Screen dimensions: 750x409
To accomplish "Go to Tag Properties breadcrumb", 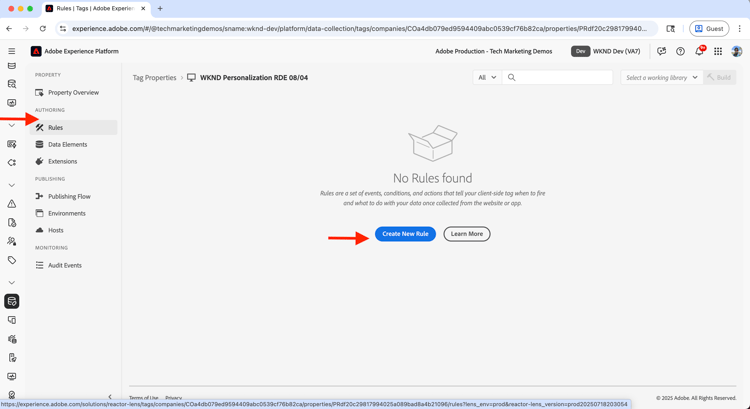I will (x=154, y=77).
